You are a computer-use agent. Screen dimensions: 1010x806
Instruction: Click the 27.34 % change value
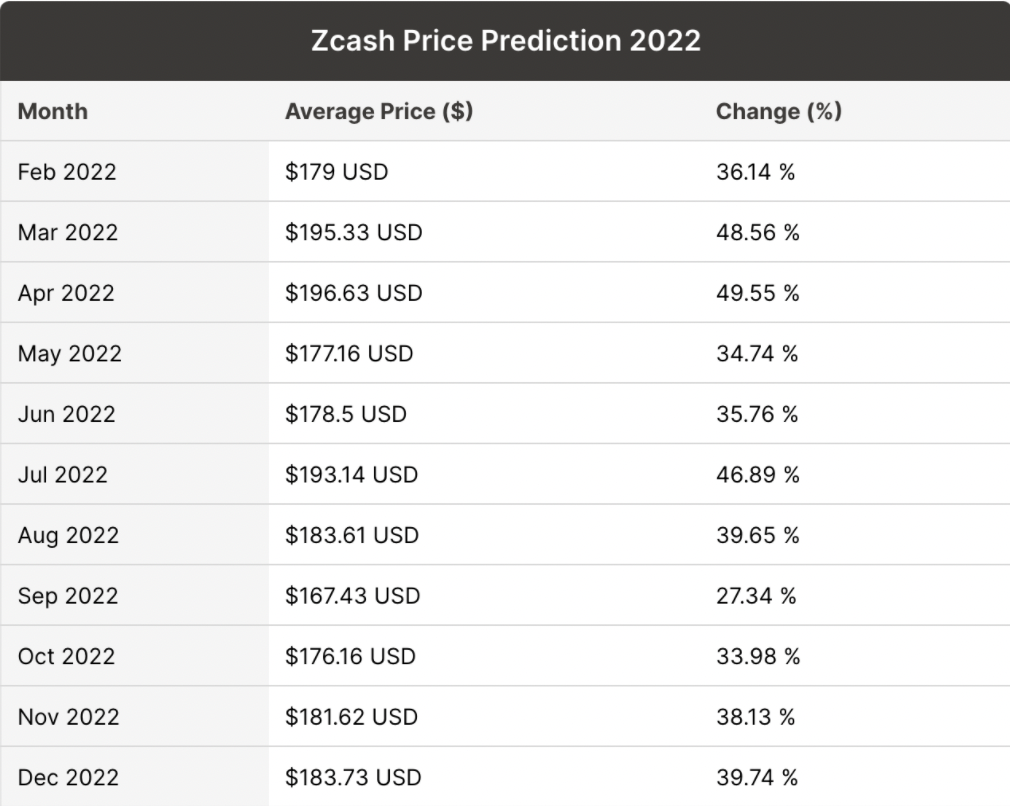(755, 596)
